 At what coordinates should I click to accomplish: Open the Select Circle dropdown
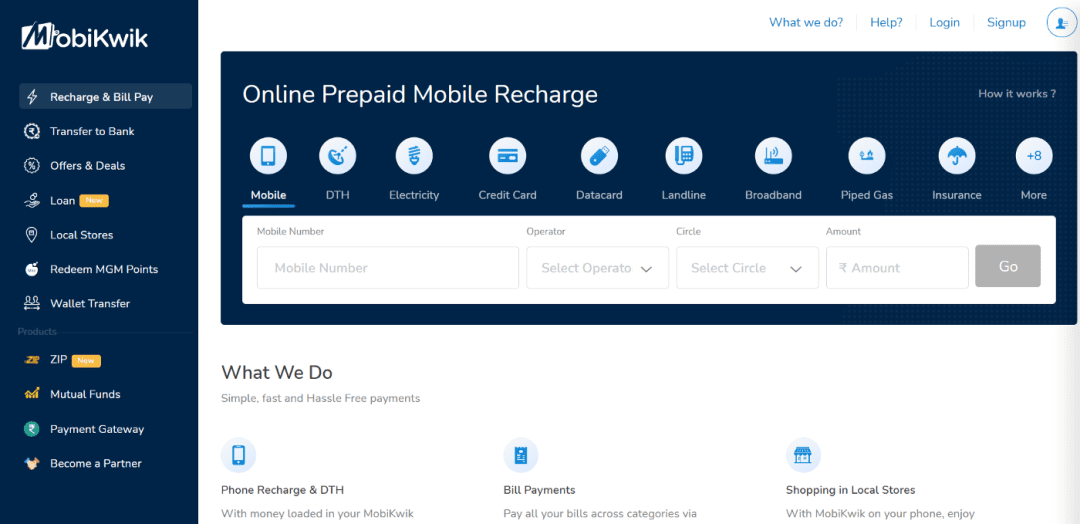tap(747, 268)
